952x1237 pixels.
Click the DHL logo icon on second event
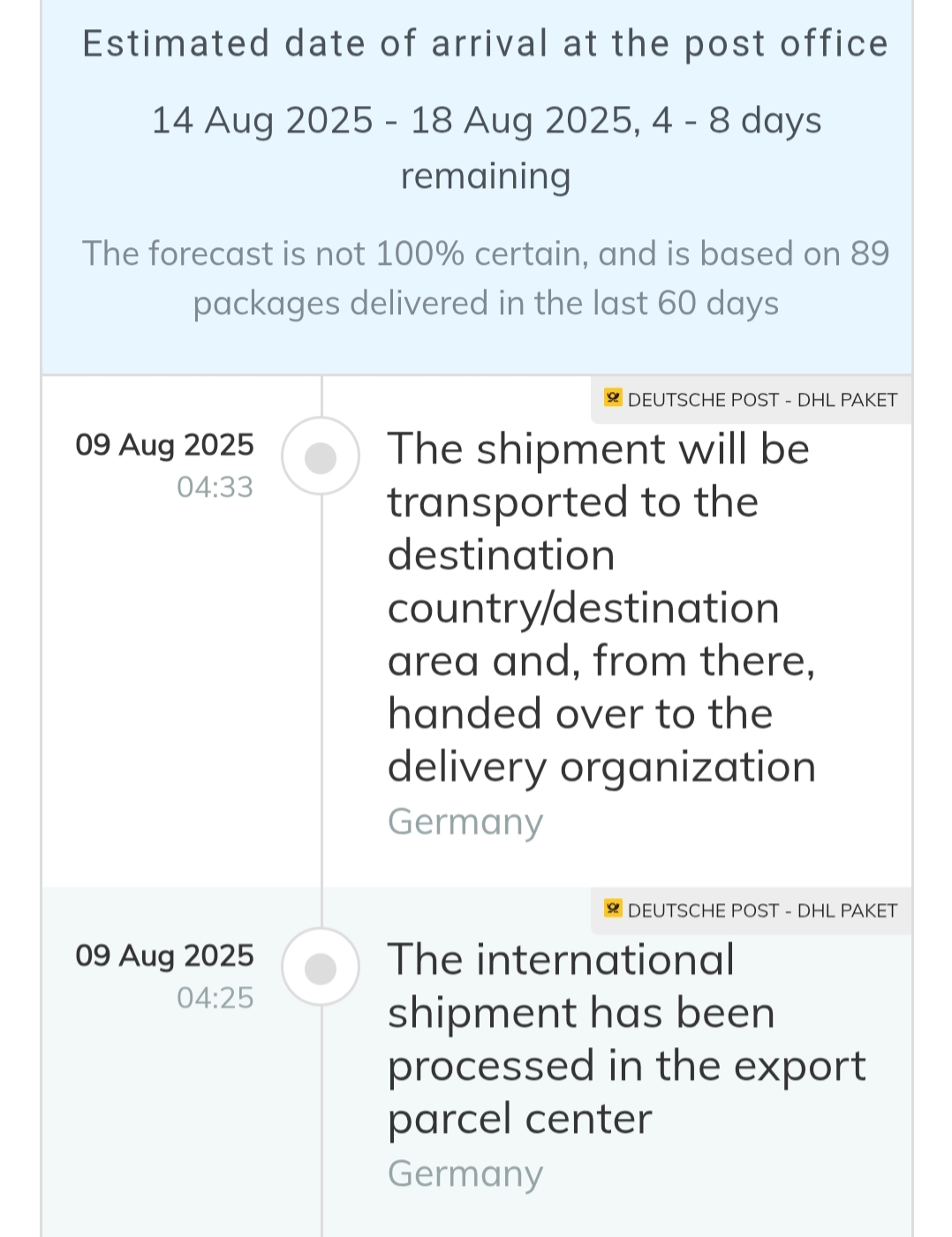613,909
